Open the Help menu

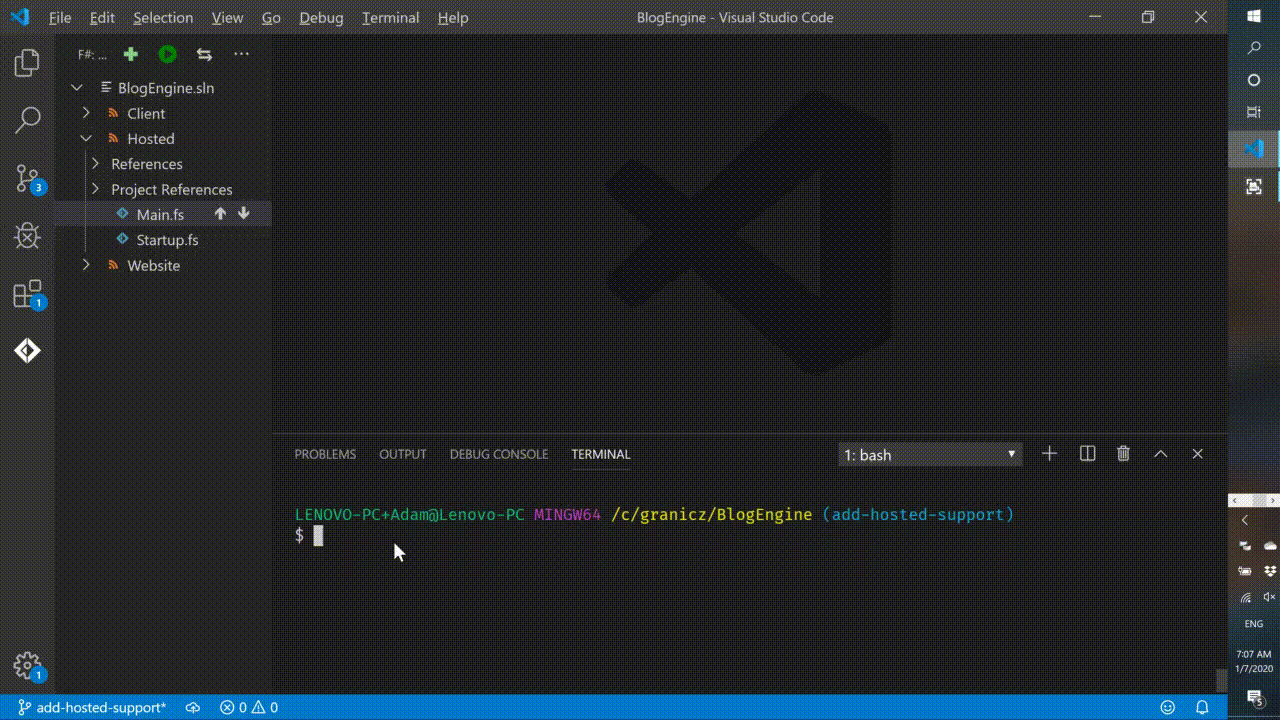pos(453,17)
